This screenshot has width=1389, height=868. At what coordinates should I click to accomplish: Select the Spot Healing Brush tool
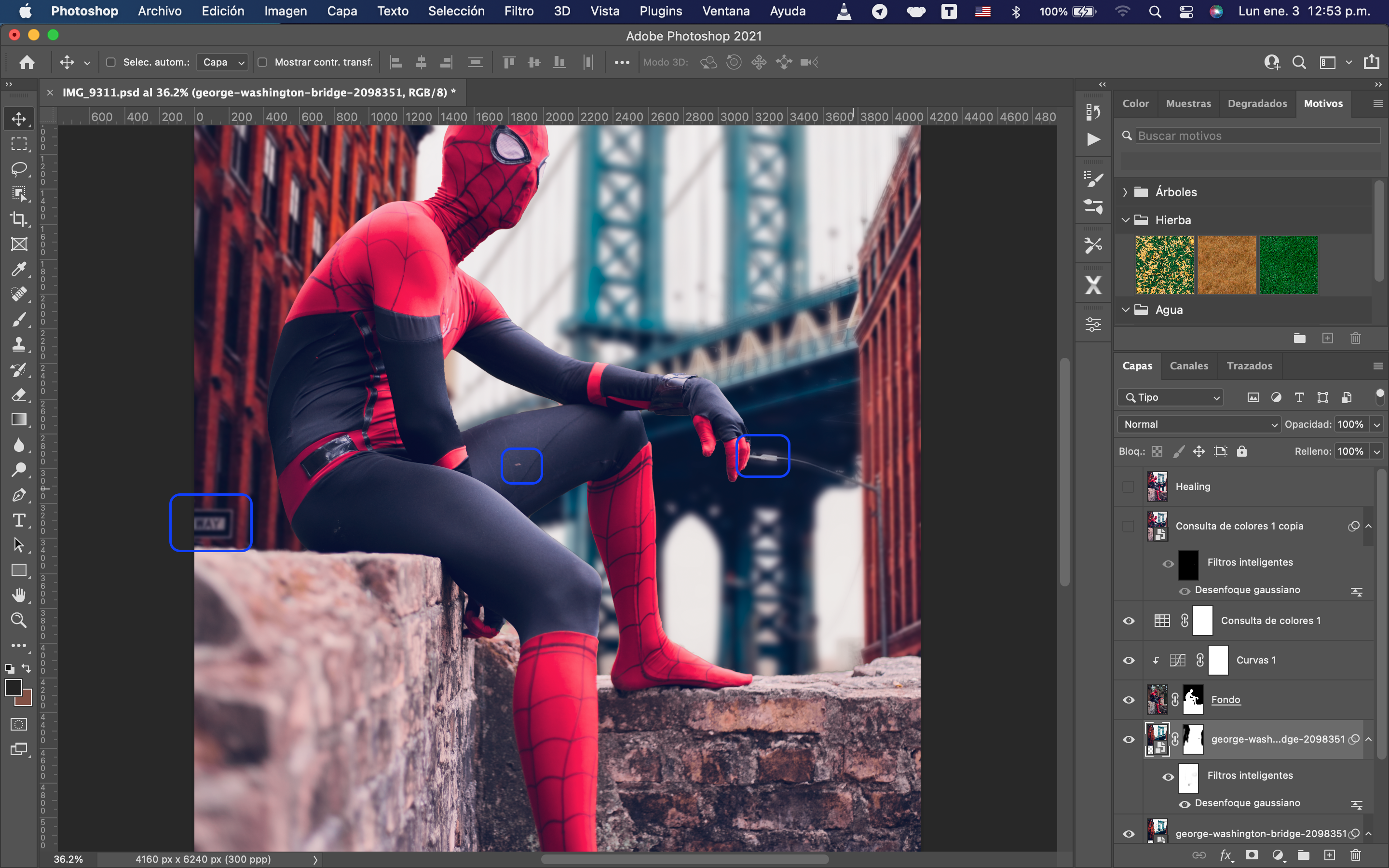coord(19,294)
